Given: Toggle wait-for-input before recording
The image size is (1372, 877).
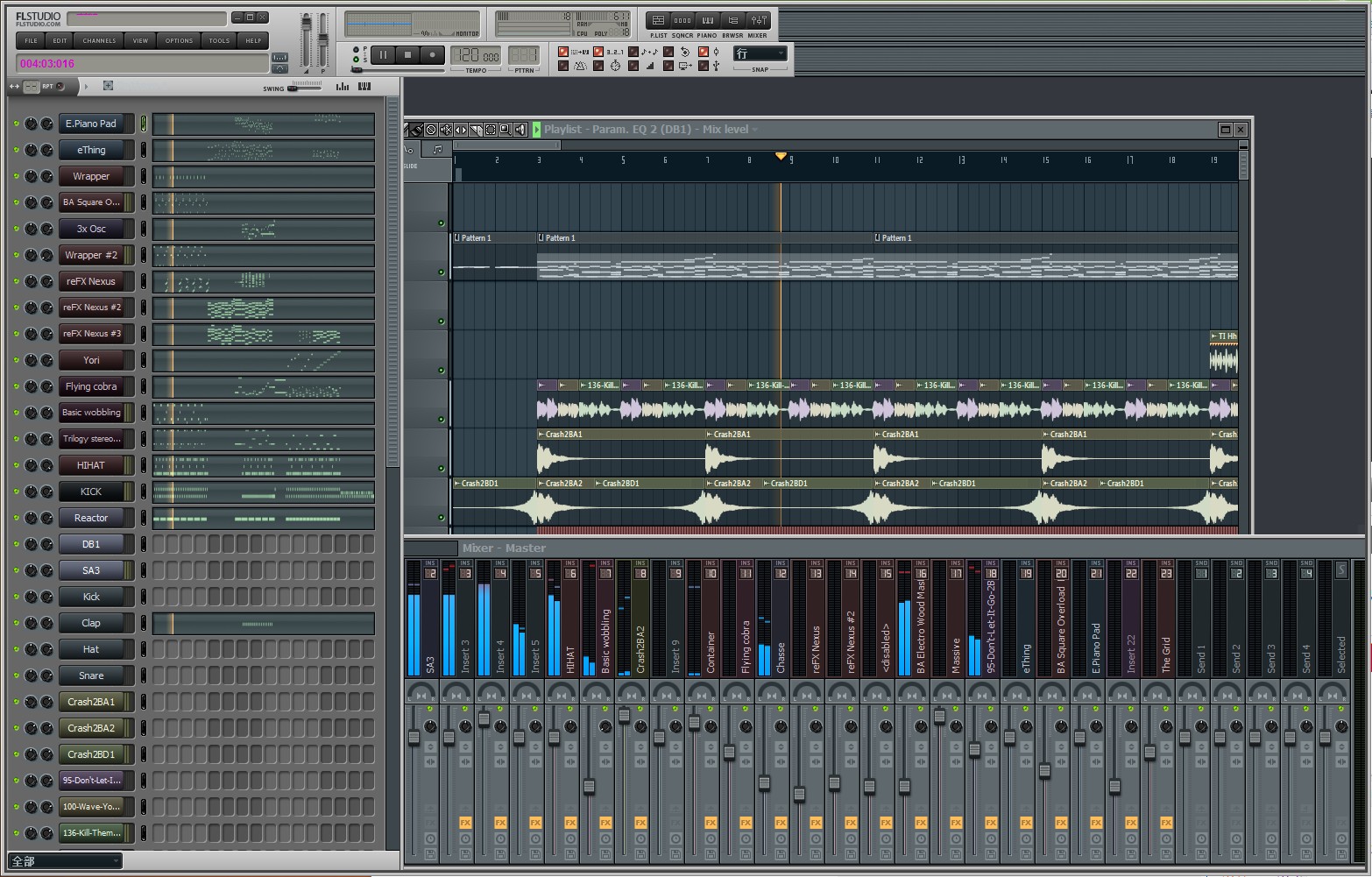Looking at the screenshot, I should pos(598,66).
